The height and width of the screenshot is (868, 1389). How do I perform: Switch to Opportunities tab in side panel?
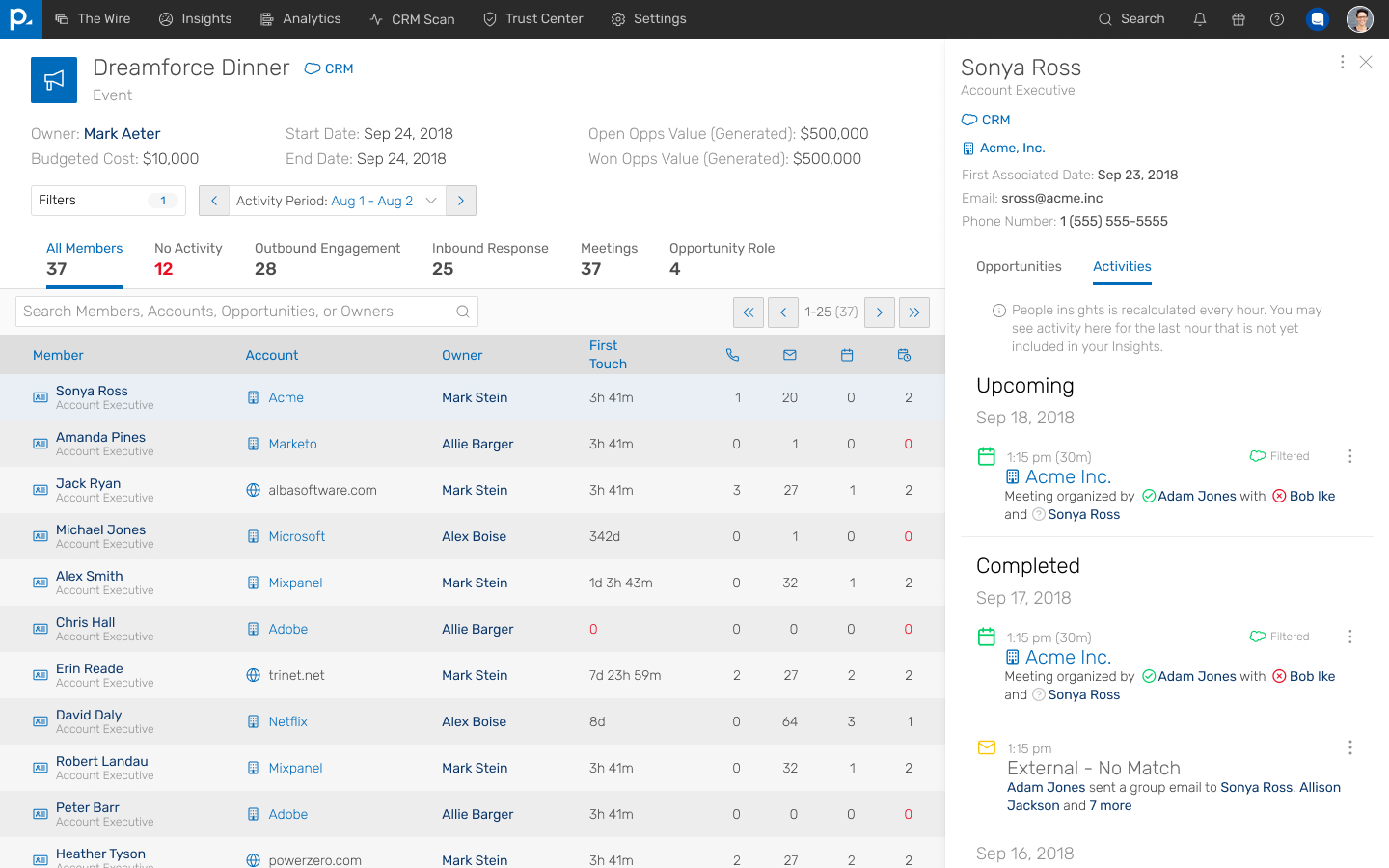[1019, 267]
